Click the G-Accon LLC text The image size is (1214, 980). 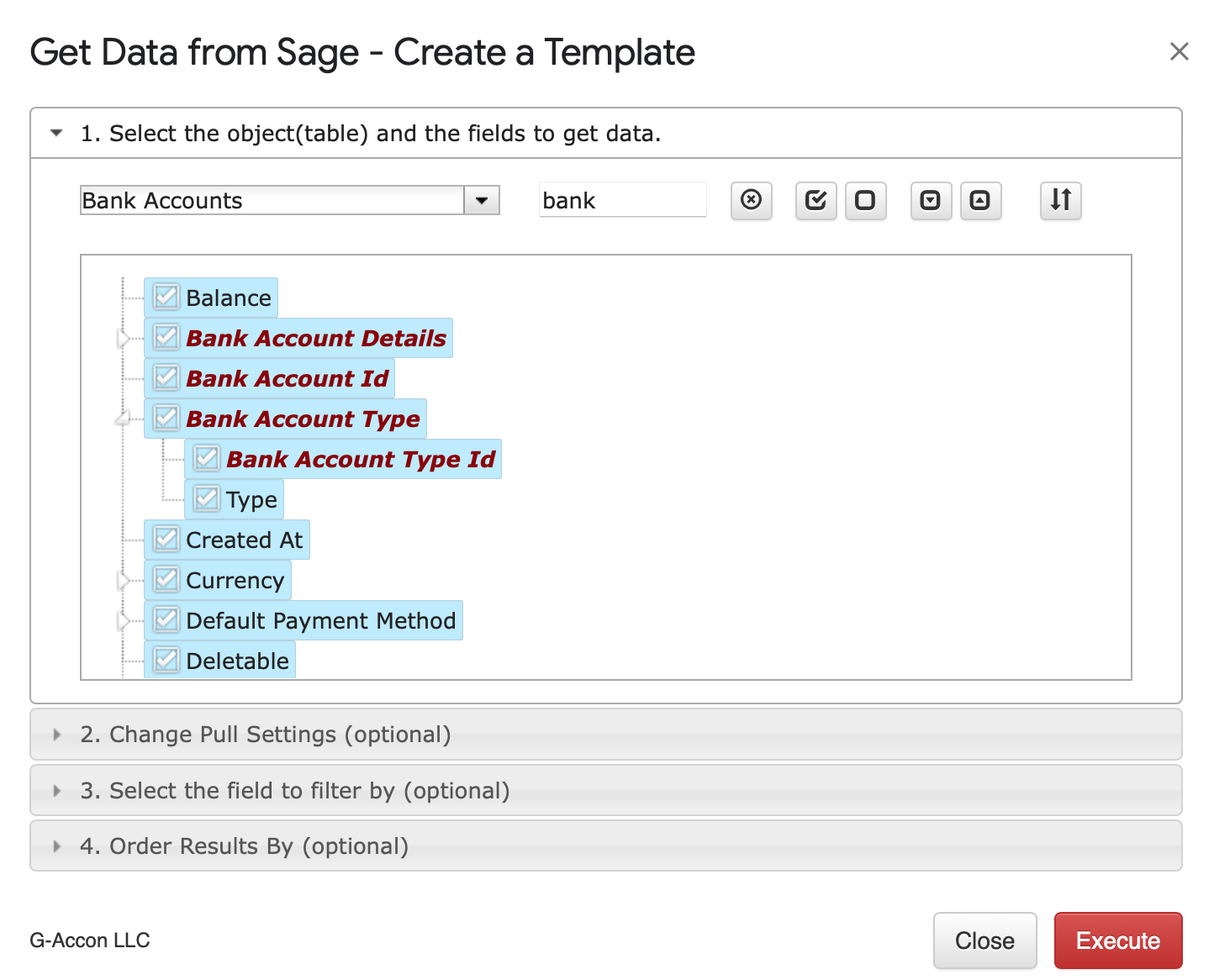90,940
